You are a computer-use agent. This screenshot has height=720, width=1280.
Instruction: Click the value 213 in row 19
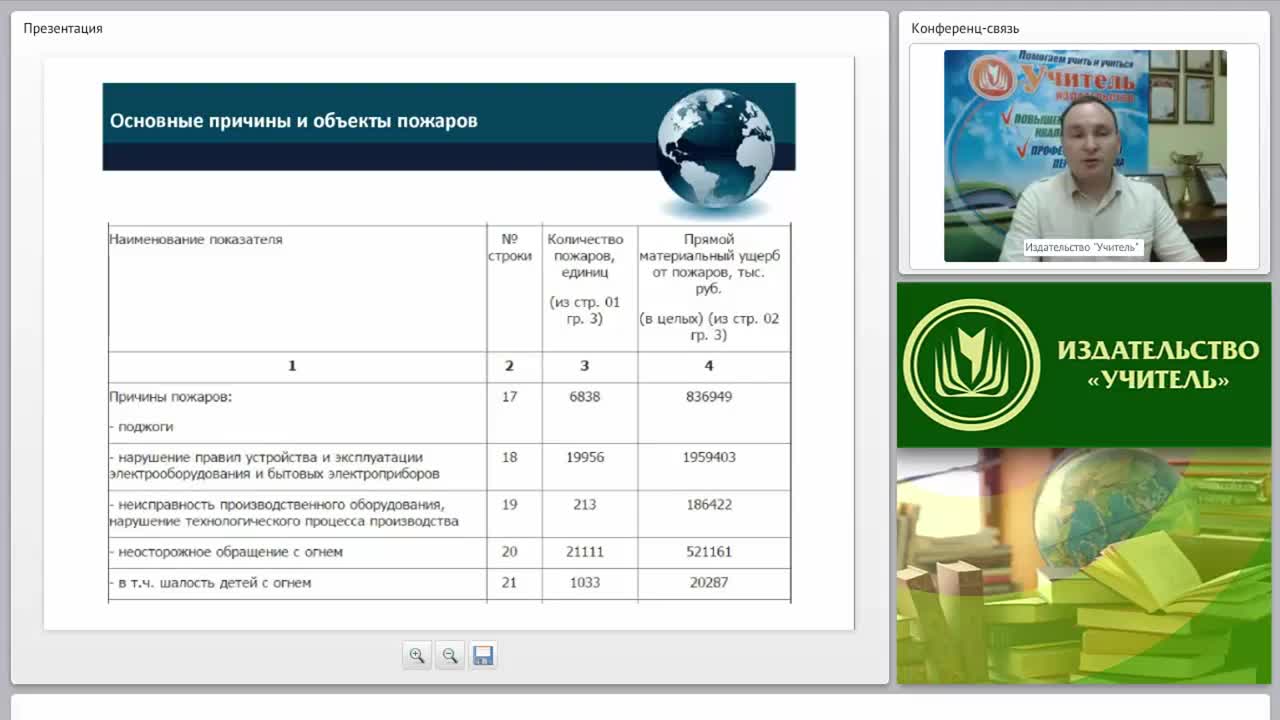(585, 505)
